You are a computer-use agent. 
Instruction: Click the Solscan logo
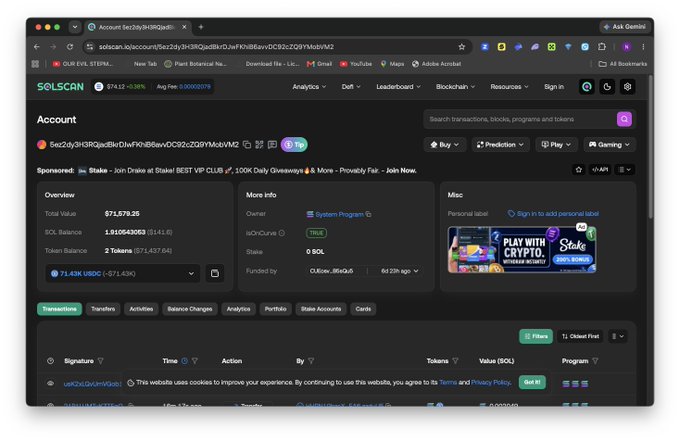(60, 87)
